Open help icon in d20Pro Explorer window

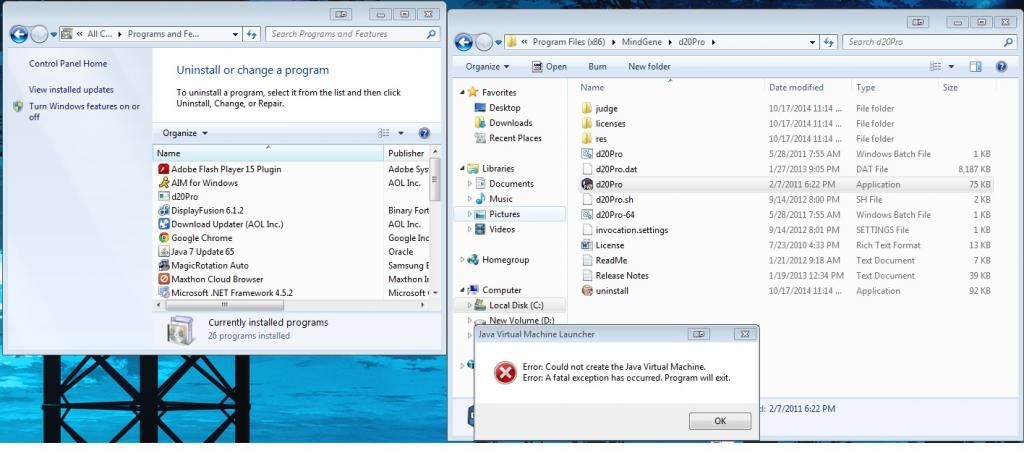(x=1001, y=67)
